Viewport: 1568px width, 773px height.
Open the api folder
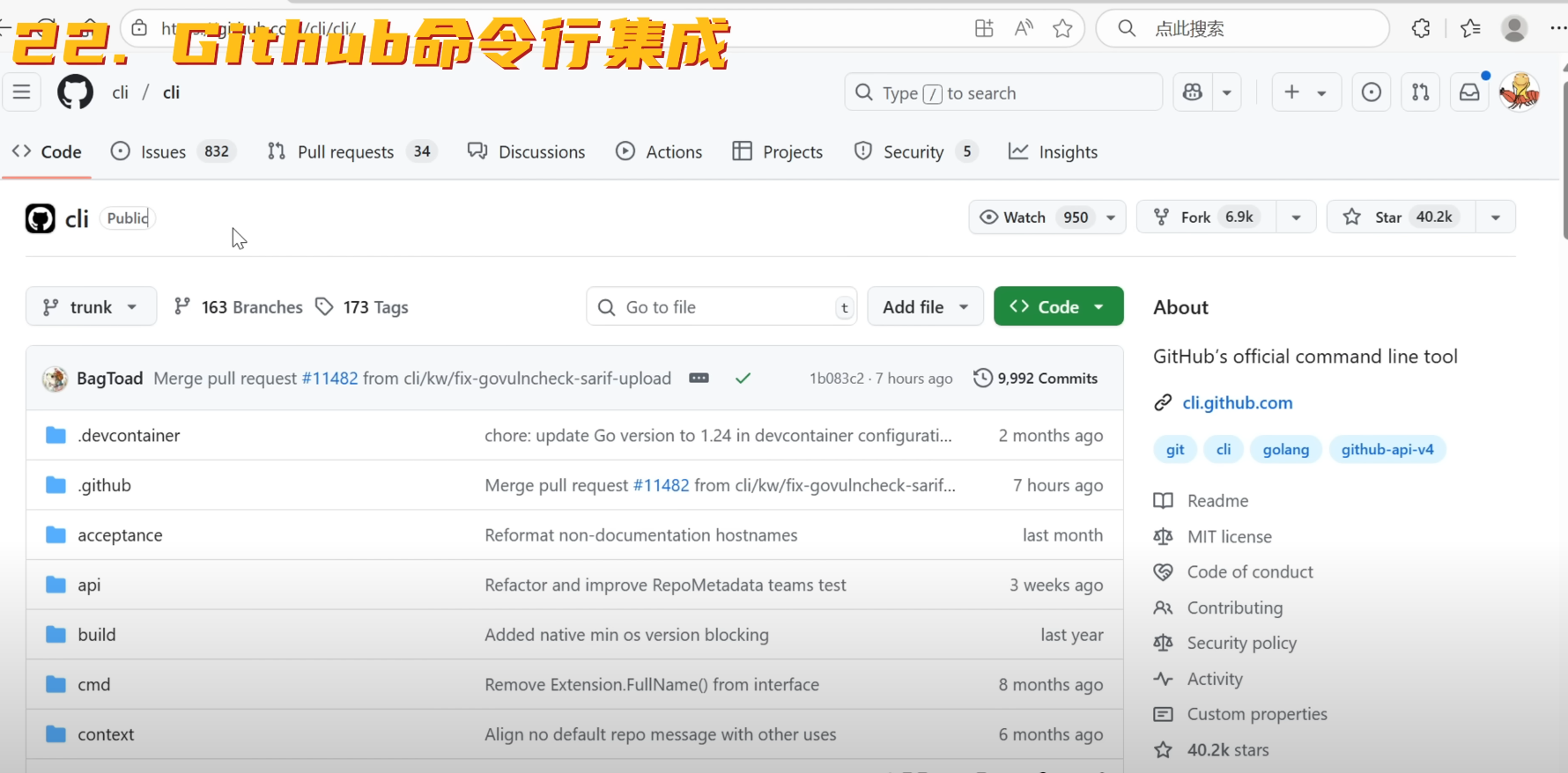click(x=89, y=585)
